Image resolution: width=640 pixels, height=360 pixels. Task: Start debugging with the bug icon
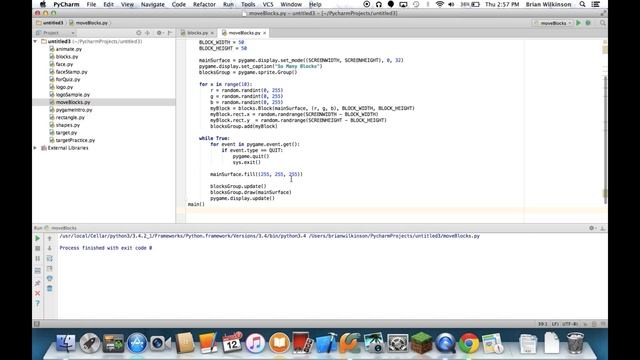pos(588,23)
